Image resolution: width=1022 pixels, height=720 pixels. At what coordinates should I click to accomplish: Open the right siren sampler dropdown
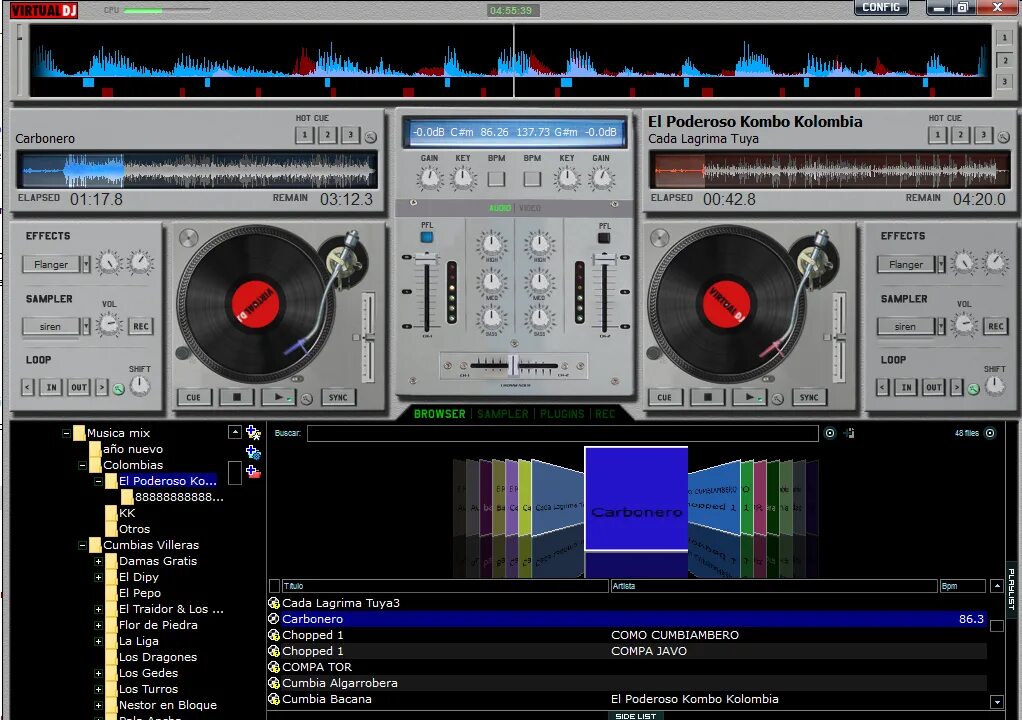point(941,326)
